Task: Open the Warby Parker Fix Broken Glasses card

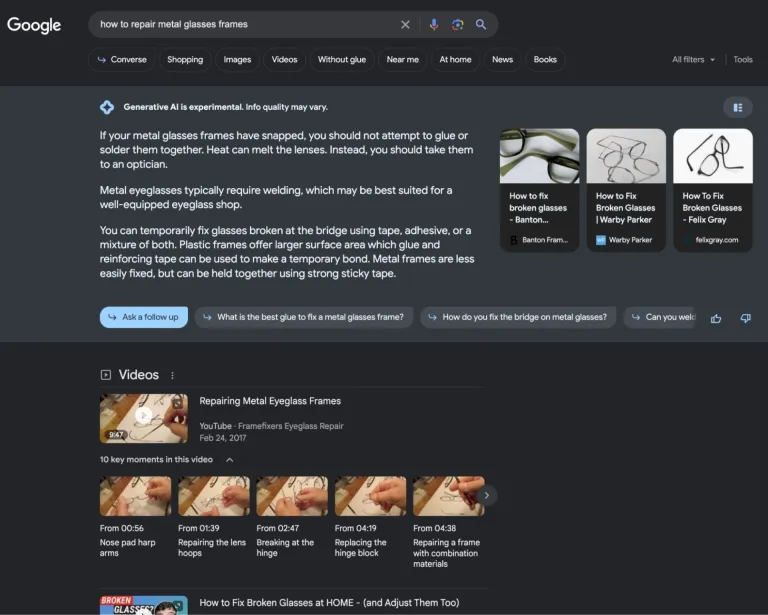Action: [626, 190]
